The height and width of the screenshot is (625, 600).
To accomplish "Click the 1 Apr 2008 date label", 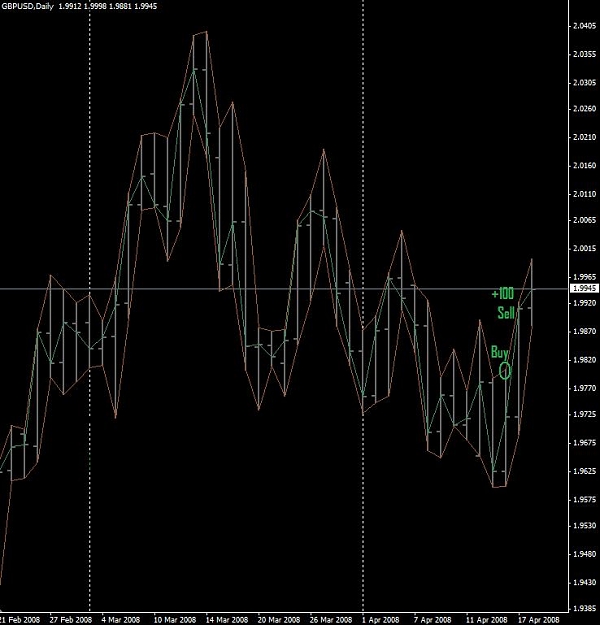I will click(x=381, y=620).
